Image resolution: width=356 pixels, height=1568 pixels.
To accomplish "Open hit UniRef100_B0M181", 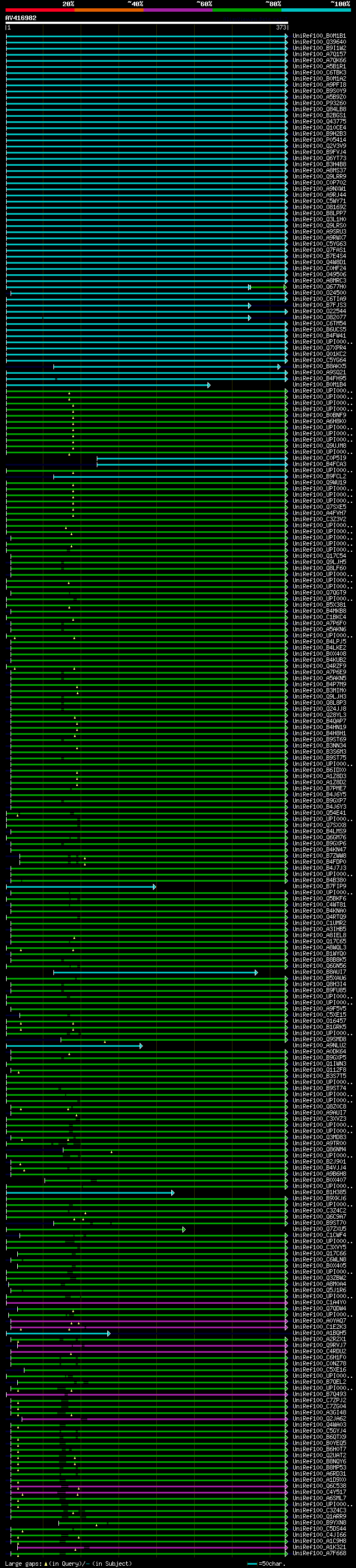I will (319, 36).
